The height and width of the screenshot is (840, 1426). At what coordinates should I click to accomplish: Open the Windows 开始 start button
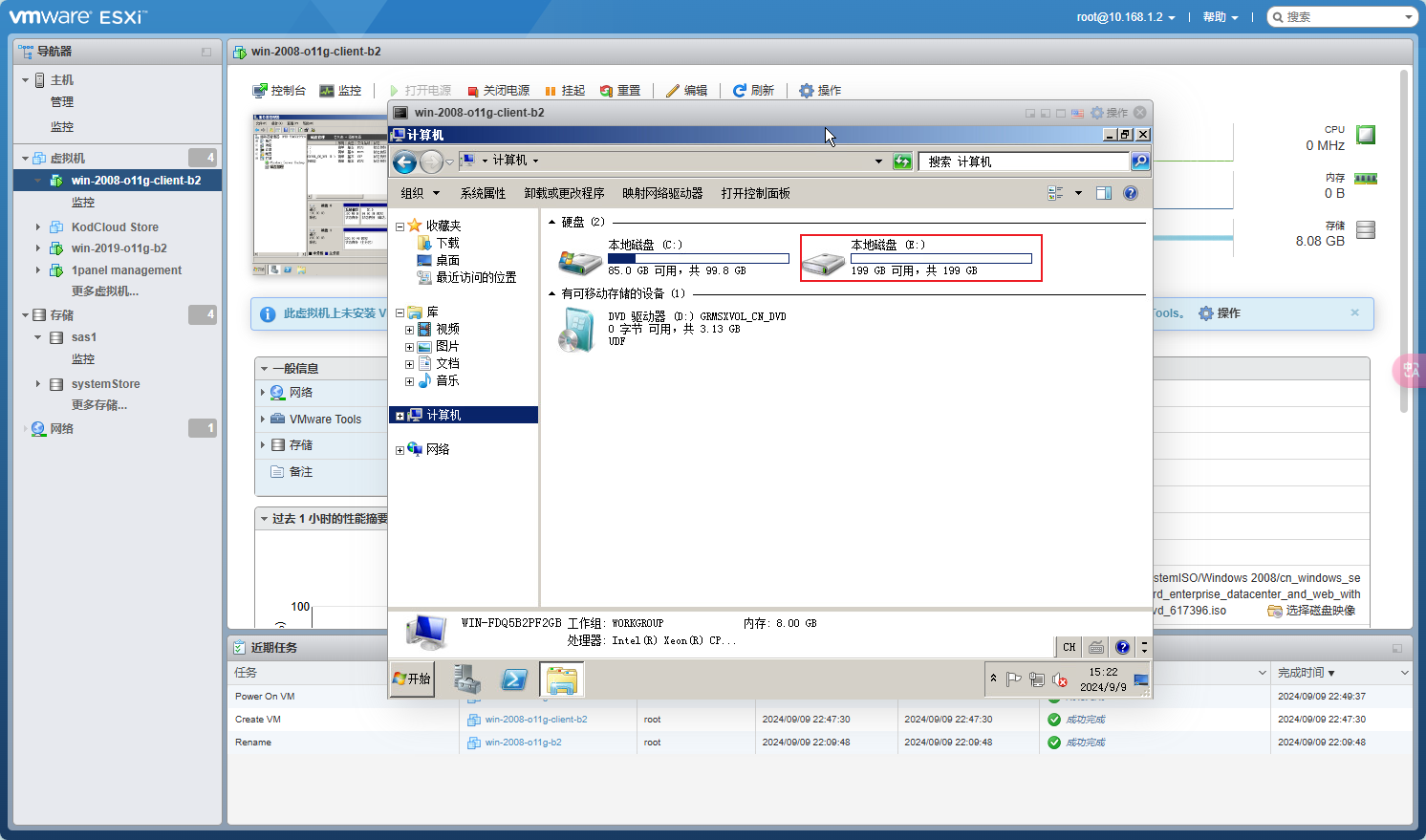coord(412,679)
